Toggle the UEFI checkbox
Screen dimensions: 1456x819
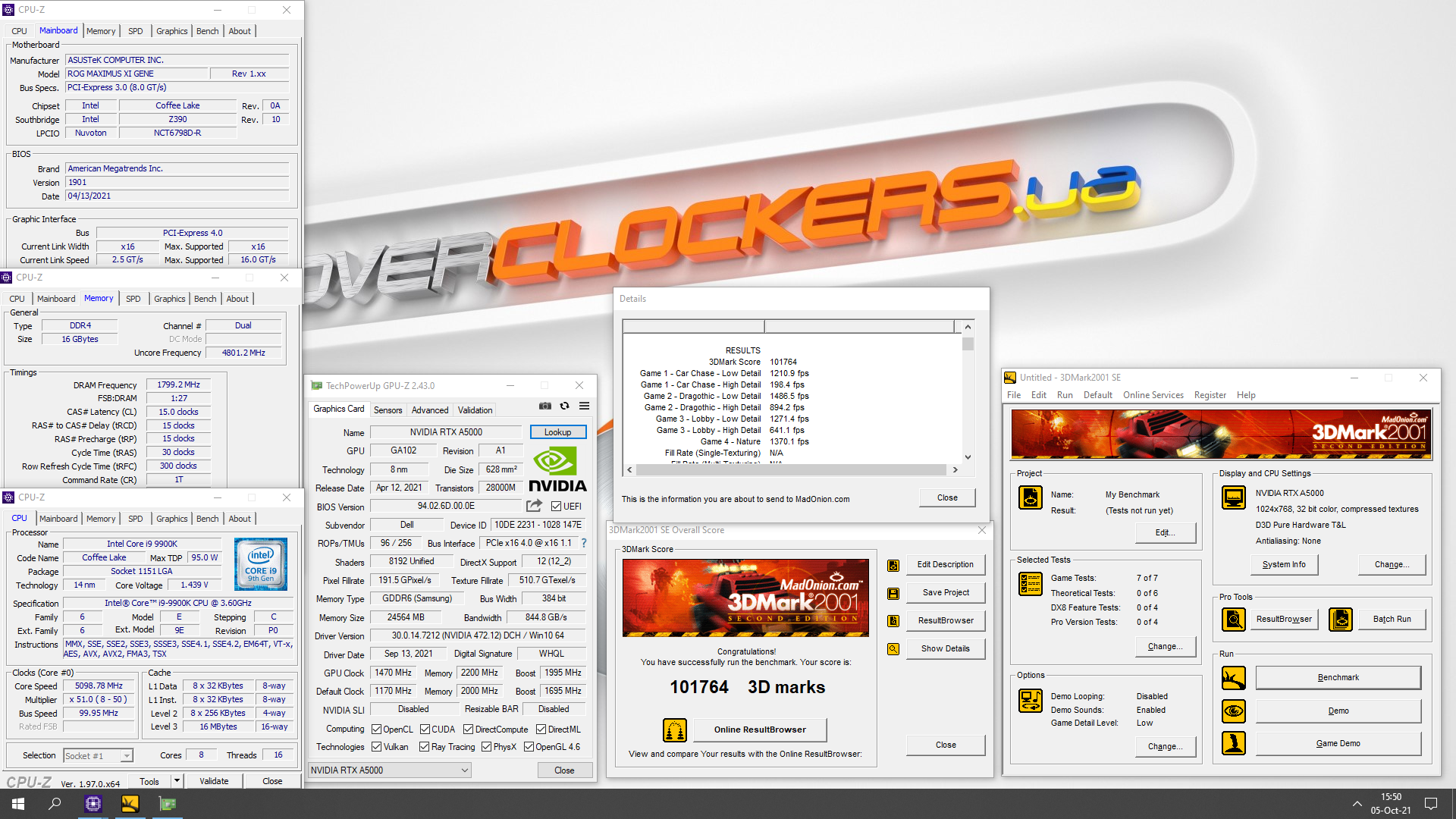point(556,507)
